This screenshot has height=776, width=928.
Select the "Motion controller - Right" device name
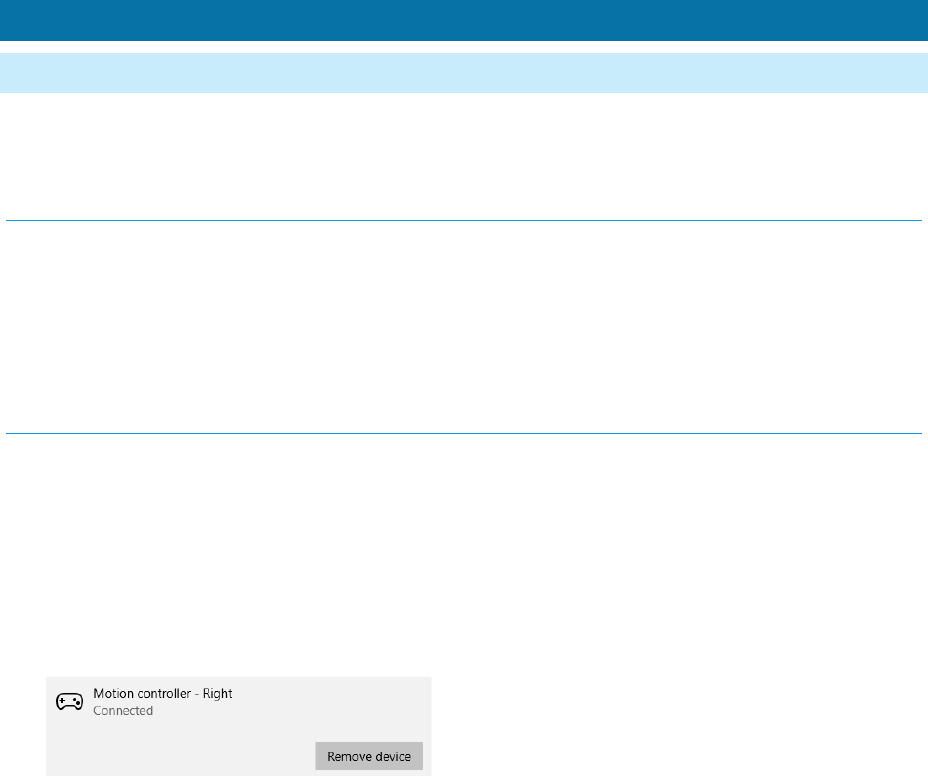[x=163, y=693]
